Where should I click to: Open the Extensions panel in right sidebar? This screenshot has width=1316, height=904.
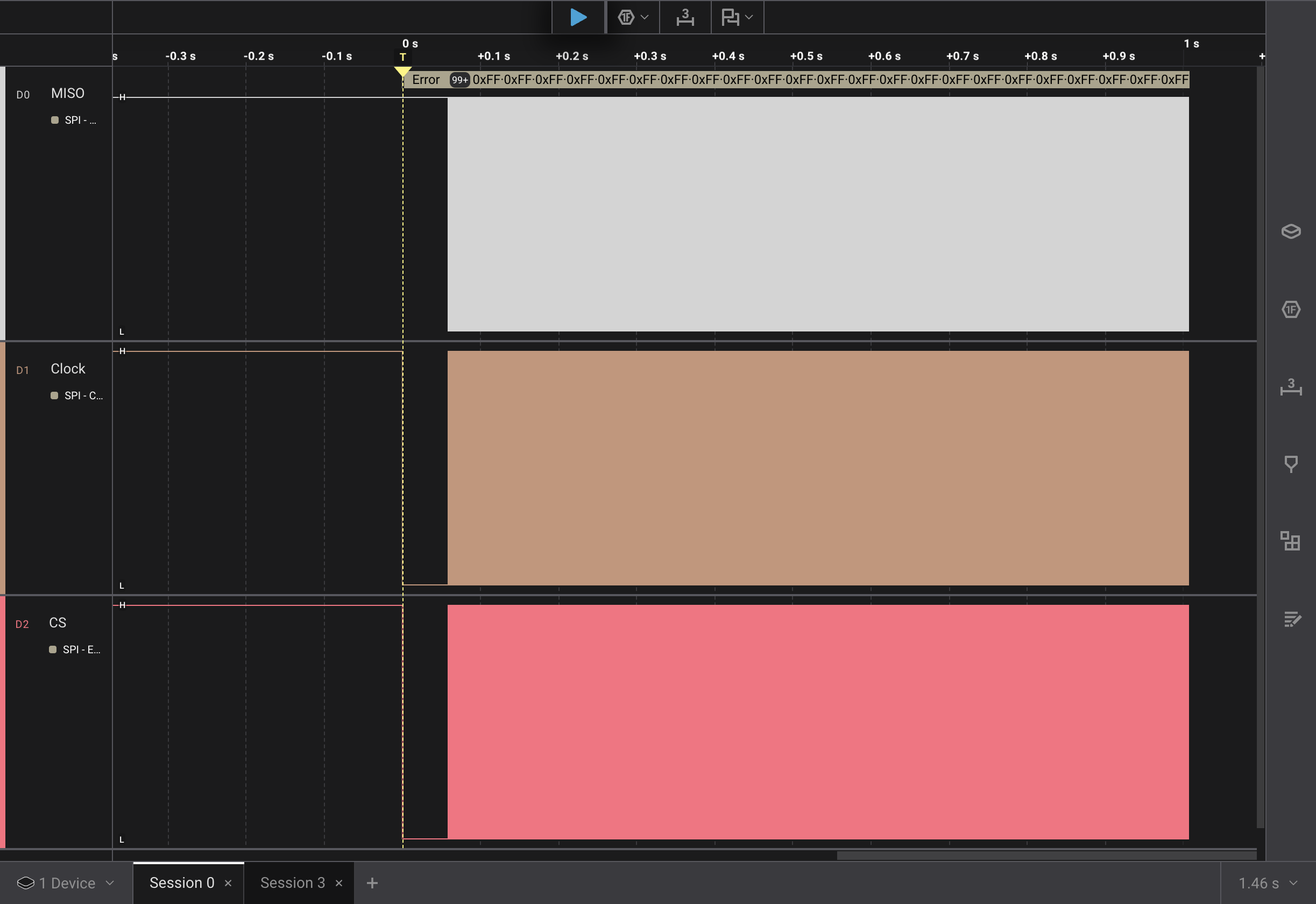click(1291, 541)
